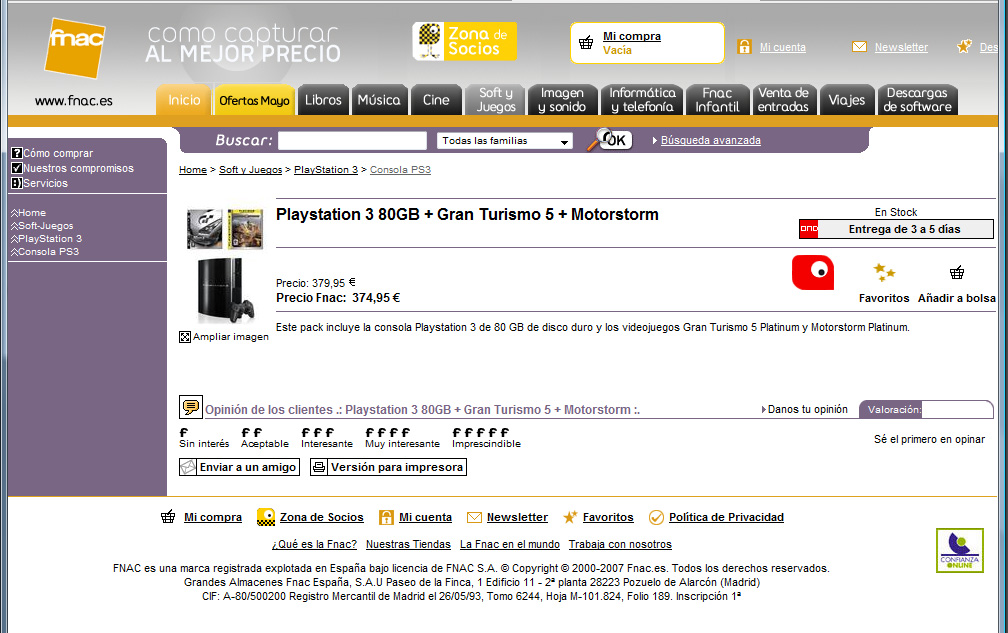Open the Libros tab
1008x633 pixels.
(323, 100)
